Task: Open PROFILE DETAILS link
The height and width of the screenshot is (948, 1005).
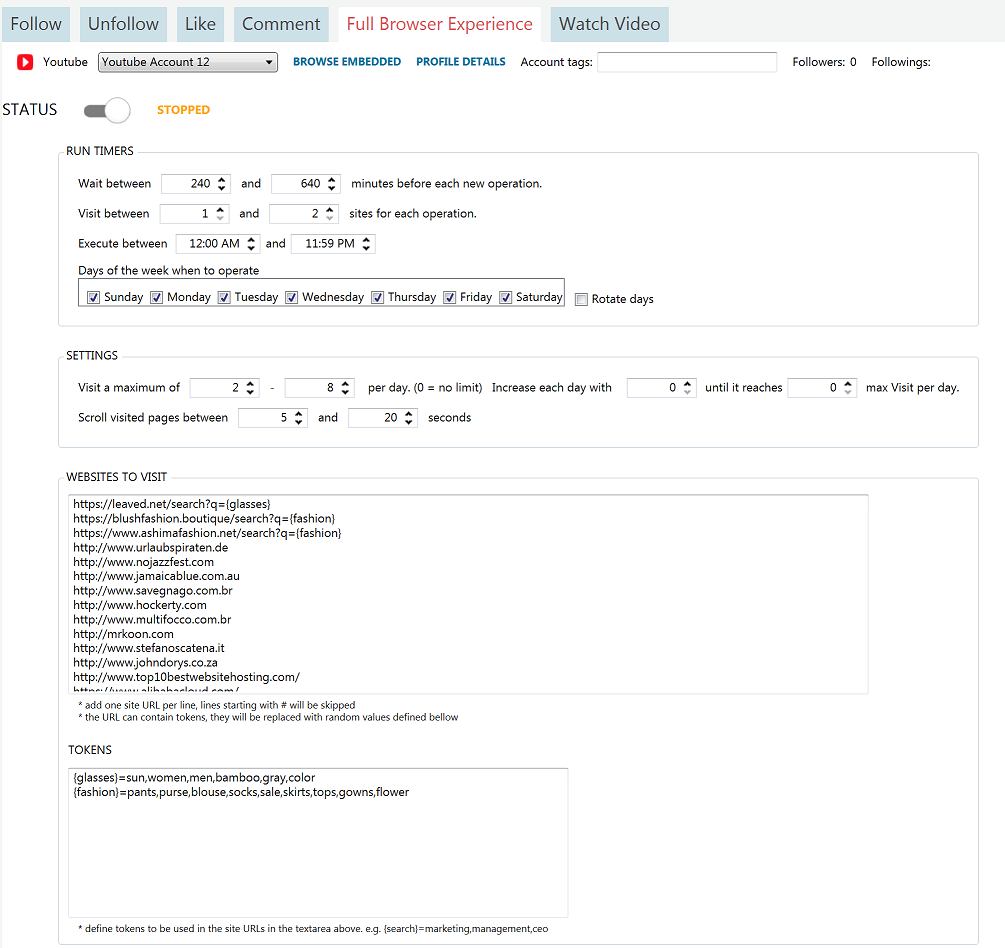Action: [460, 62]
